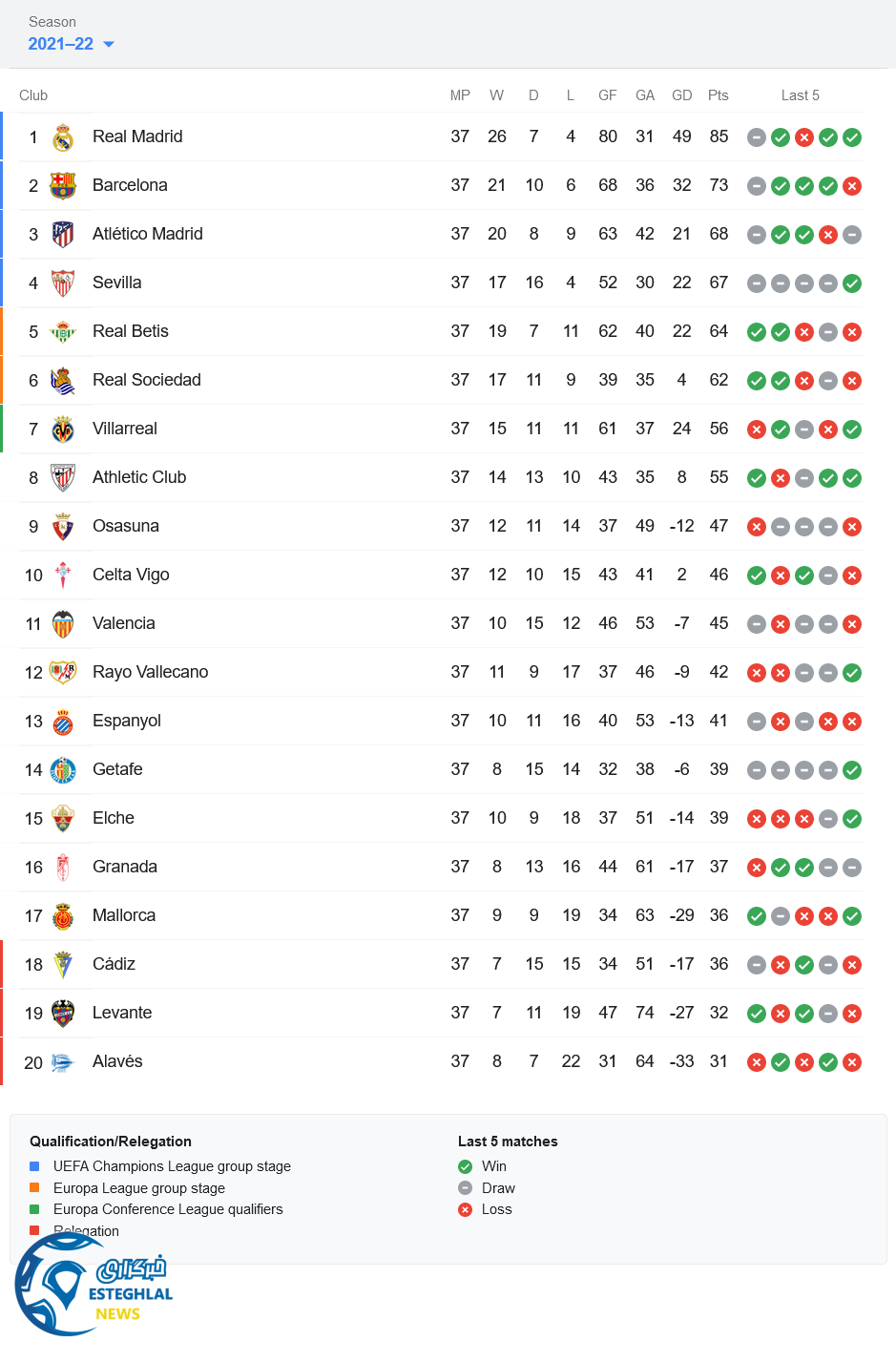Image resolution: width=896 pixels, height=1362 pixels.
Task: Open the Real Betis team link
Action: pos(130,331)
